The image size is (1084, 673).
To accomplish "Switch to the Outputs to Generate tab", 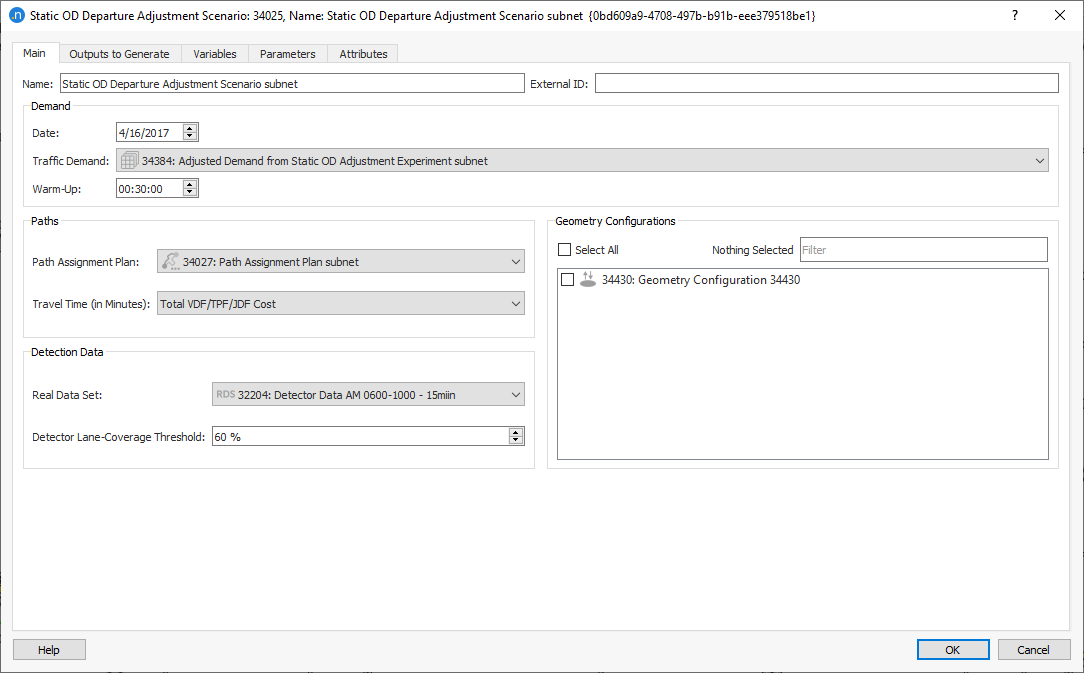I will click(x=119, y=53).
